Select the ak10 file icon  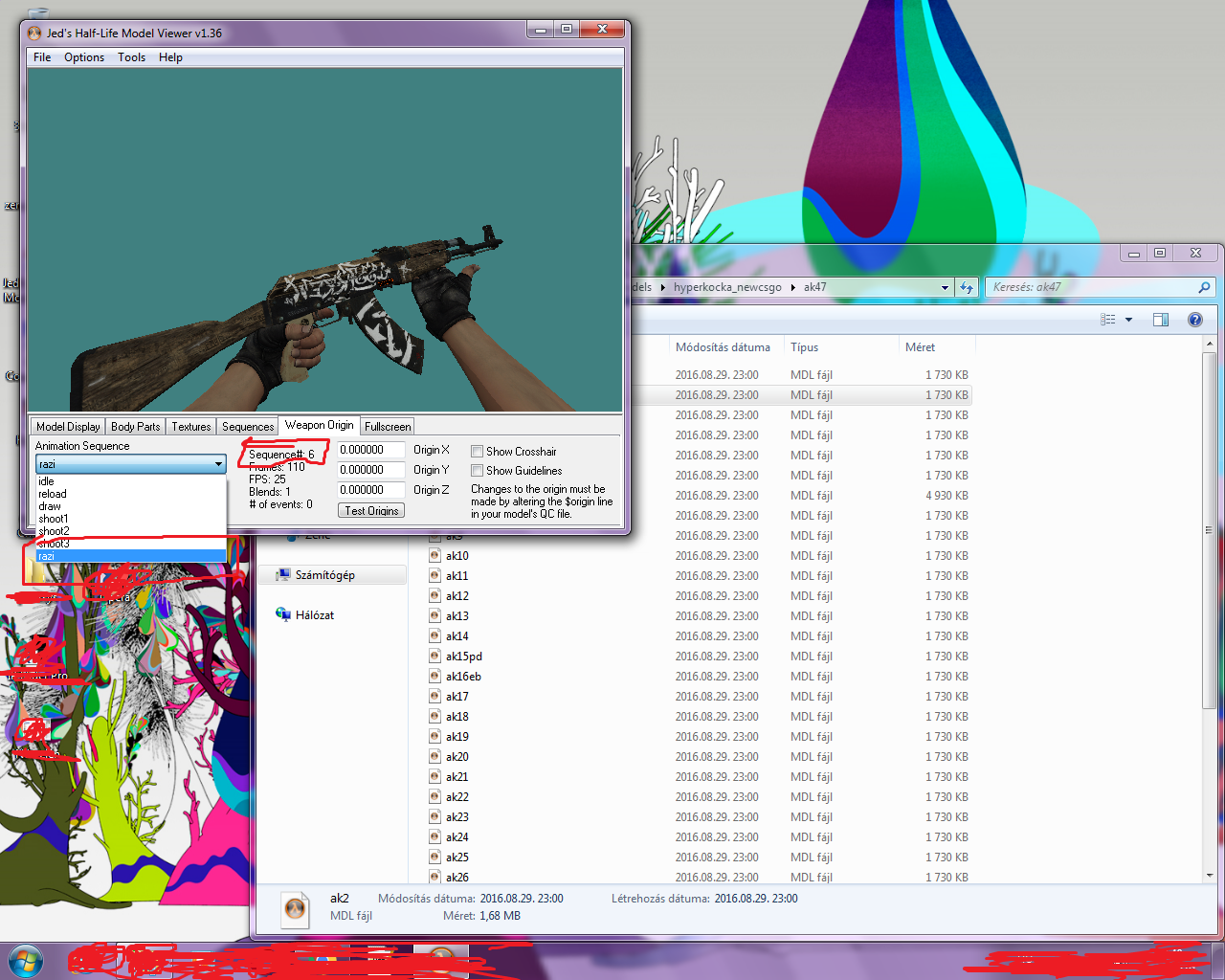[x=435, y=555]
